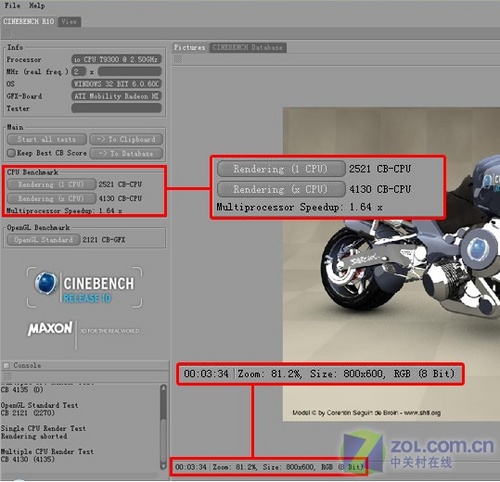Image resolution: width=500 pixels, height=482 pixels.
Task: Click the Tester input field
Action: pos(117,108)
